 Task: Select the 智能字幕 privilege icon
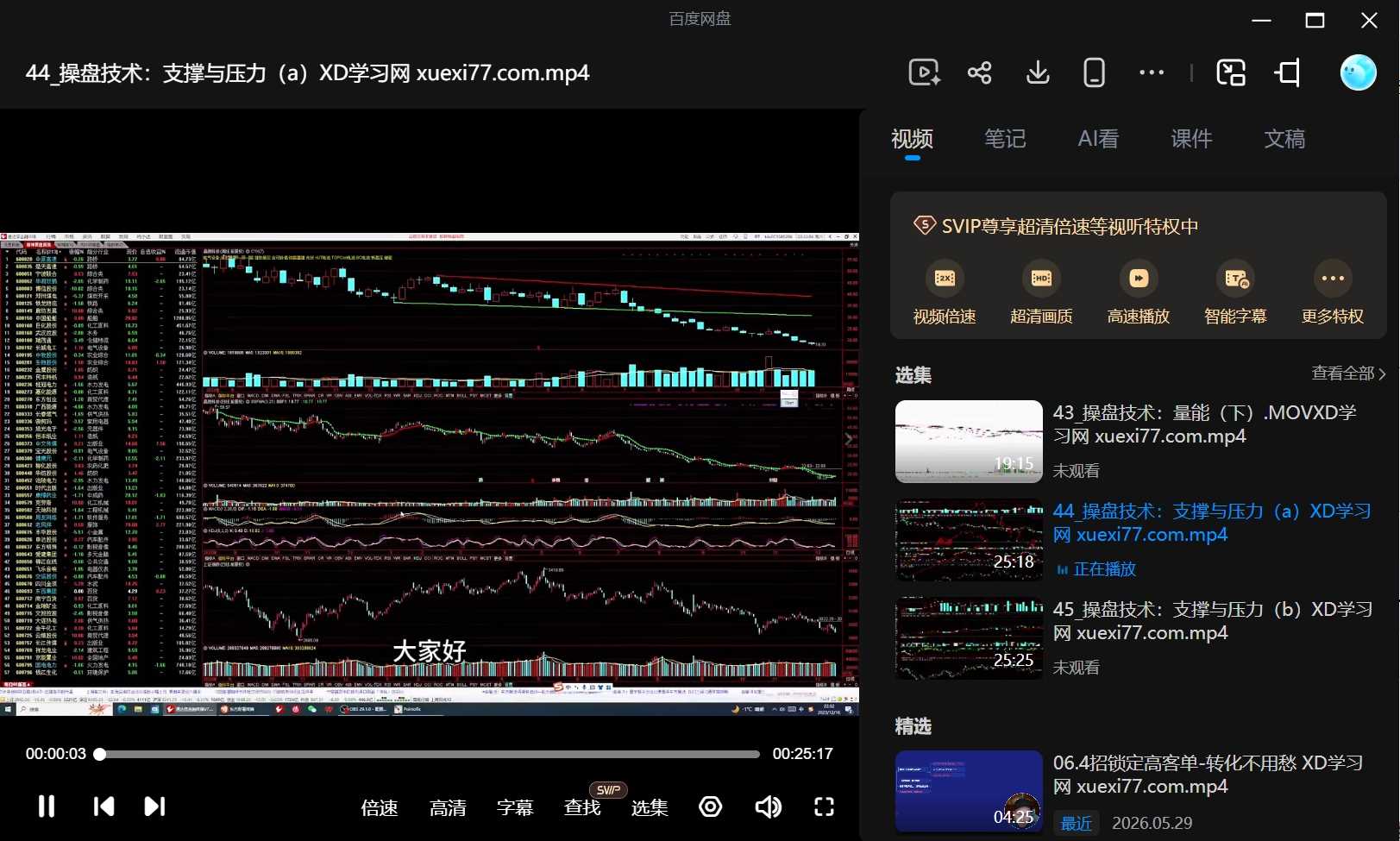click(x=1235, y=278)
